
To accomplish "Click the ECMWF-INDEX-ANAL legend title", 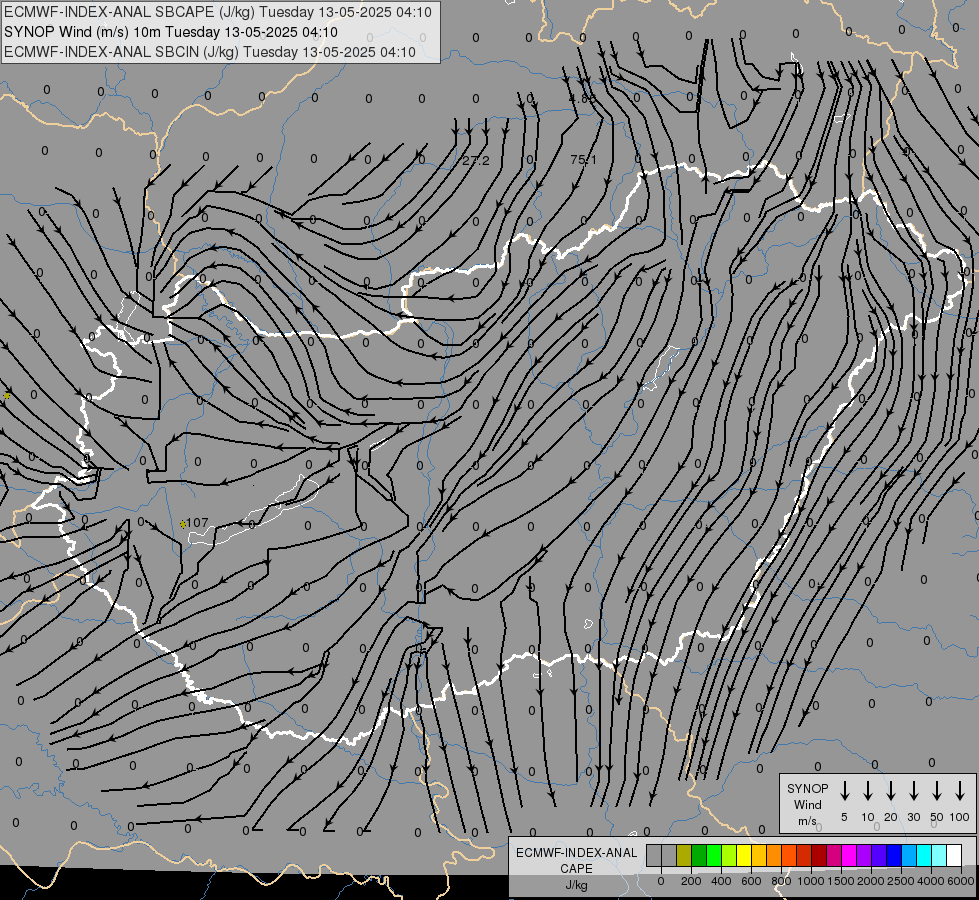I will point(576,853).
